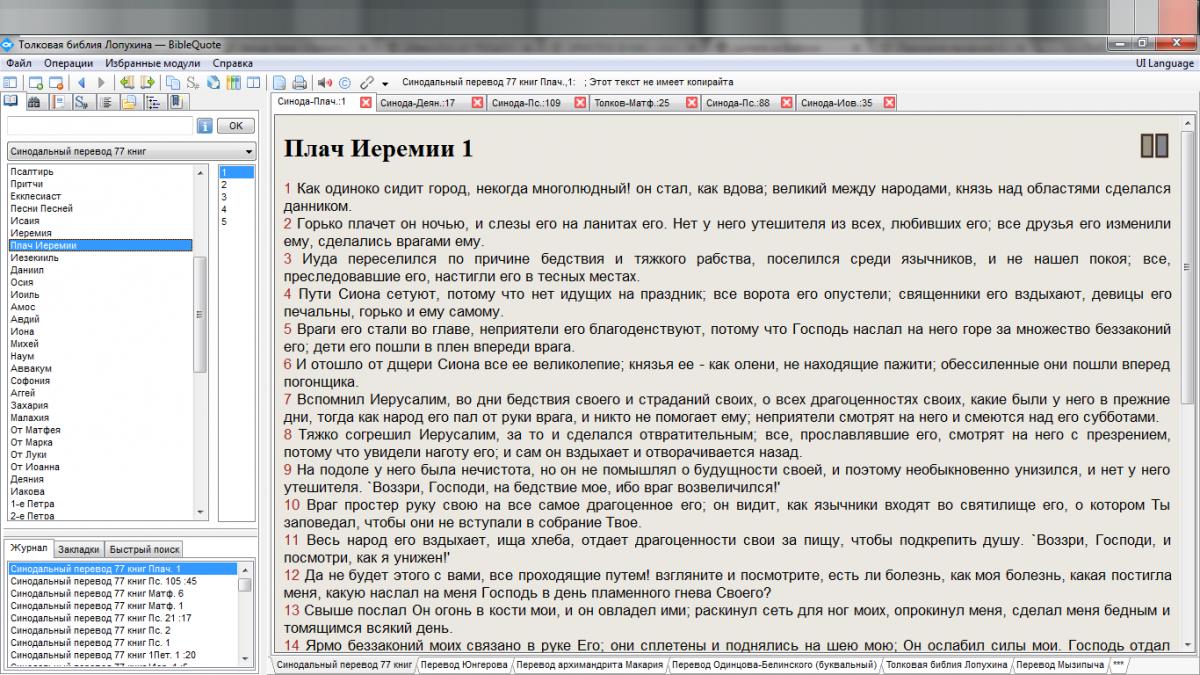The height and width of the screenshot is (675, 1200).
Task: Click the two-page view icon beside chapter title
Action: pos(1154,146)
